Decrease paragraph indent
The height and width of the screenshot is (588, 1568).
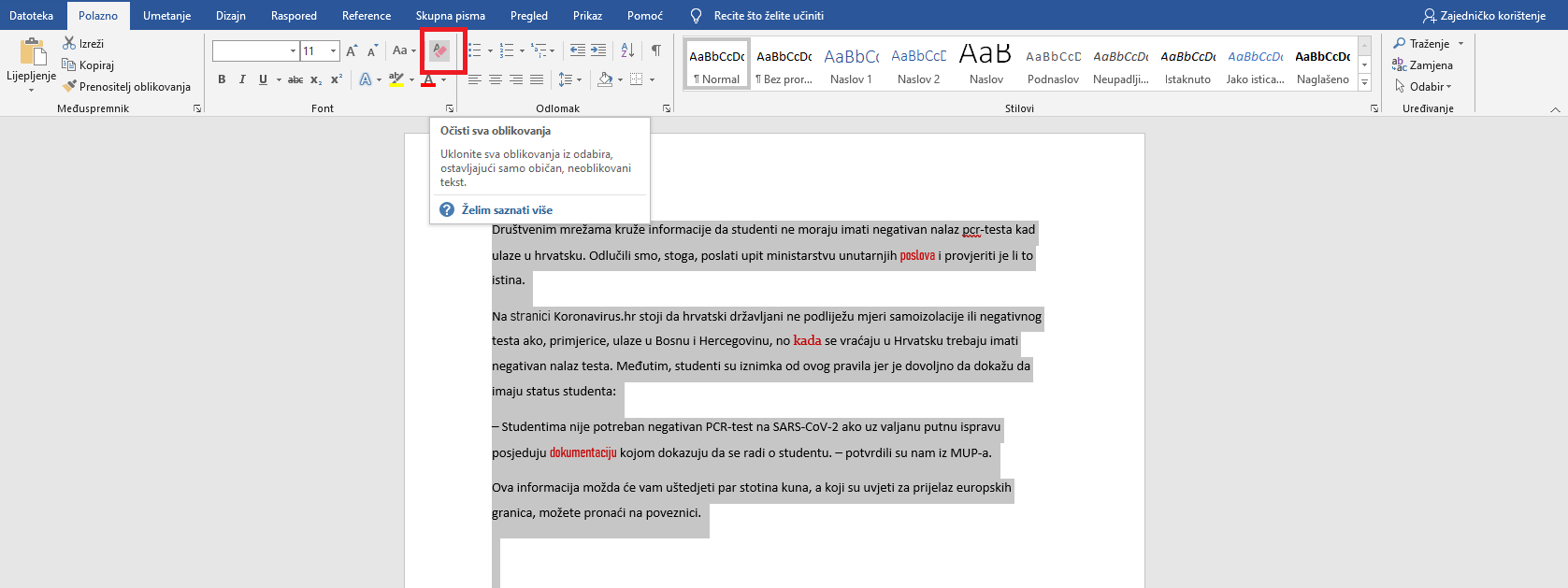pos(578,50)
